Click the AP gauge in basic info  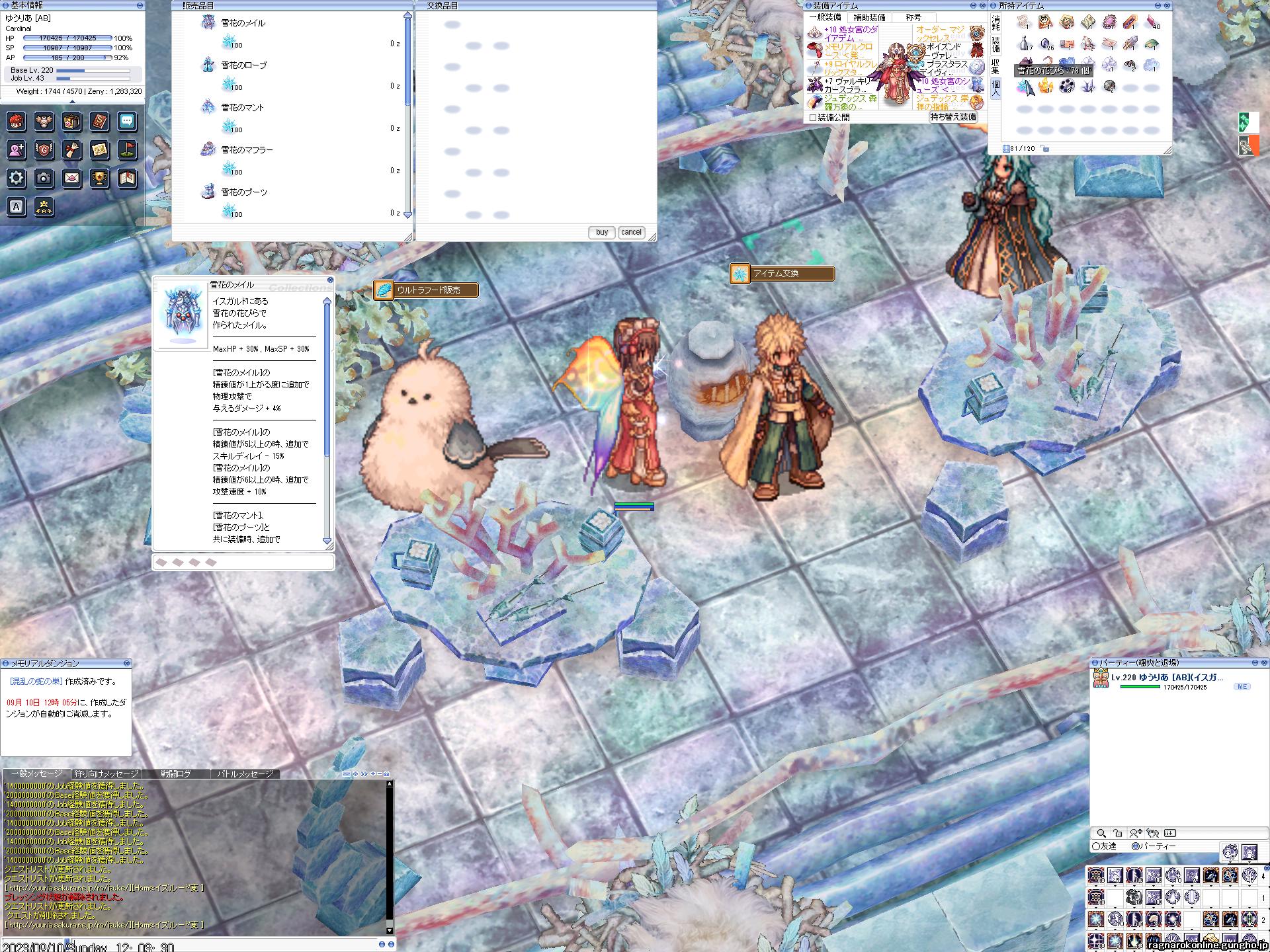tap(67, 58)
